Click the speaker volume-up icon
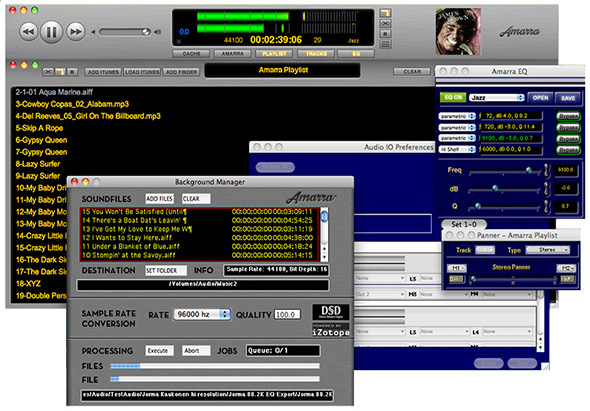This screenshot has width=590, height=411. point(158,32)
